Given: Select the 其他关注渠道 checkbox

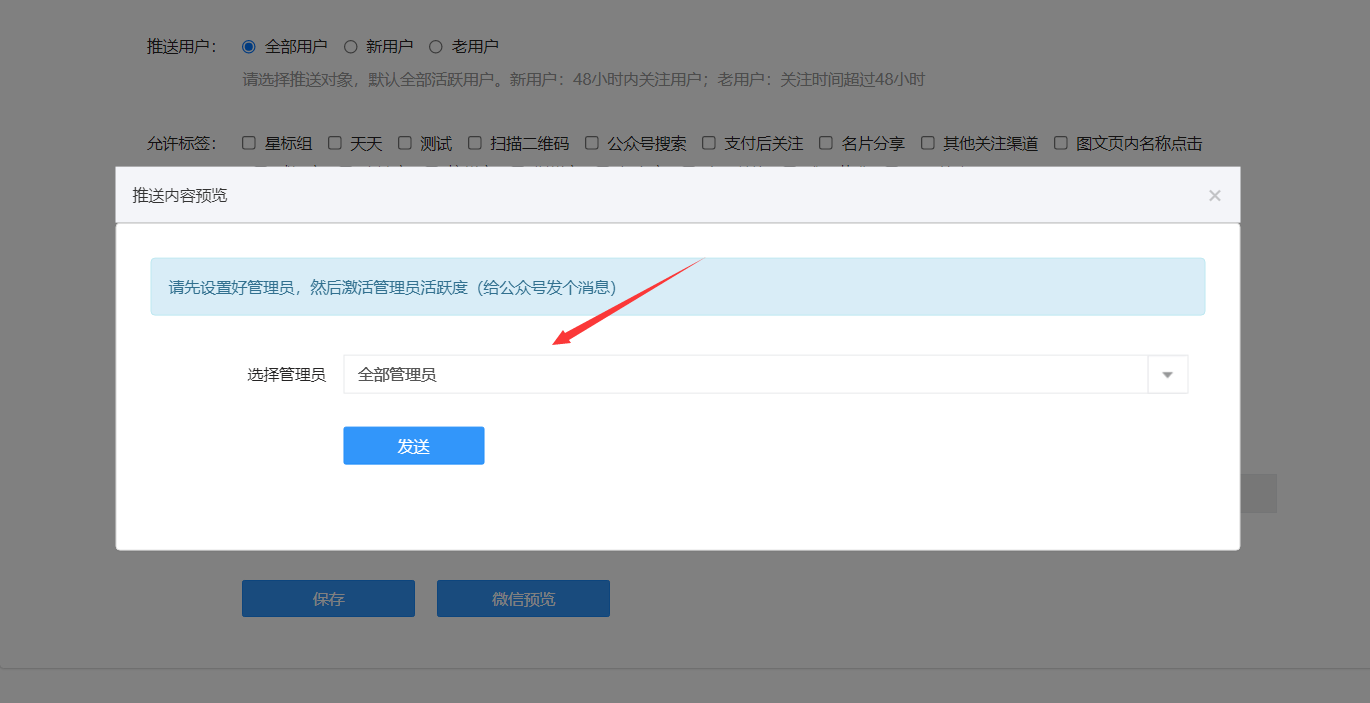Looking at the screenshot, I should 928,143.
